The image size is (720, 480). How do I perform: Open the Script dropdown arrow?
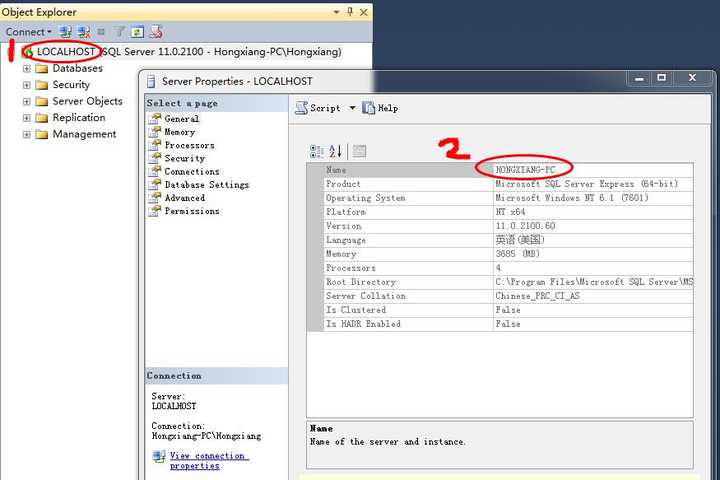352,108
